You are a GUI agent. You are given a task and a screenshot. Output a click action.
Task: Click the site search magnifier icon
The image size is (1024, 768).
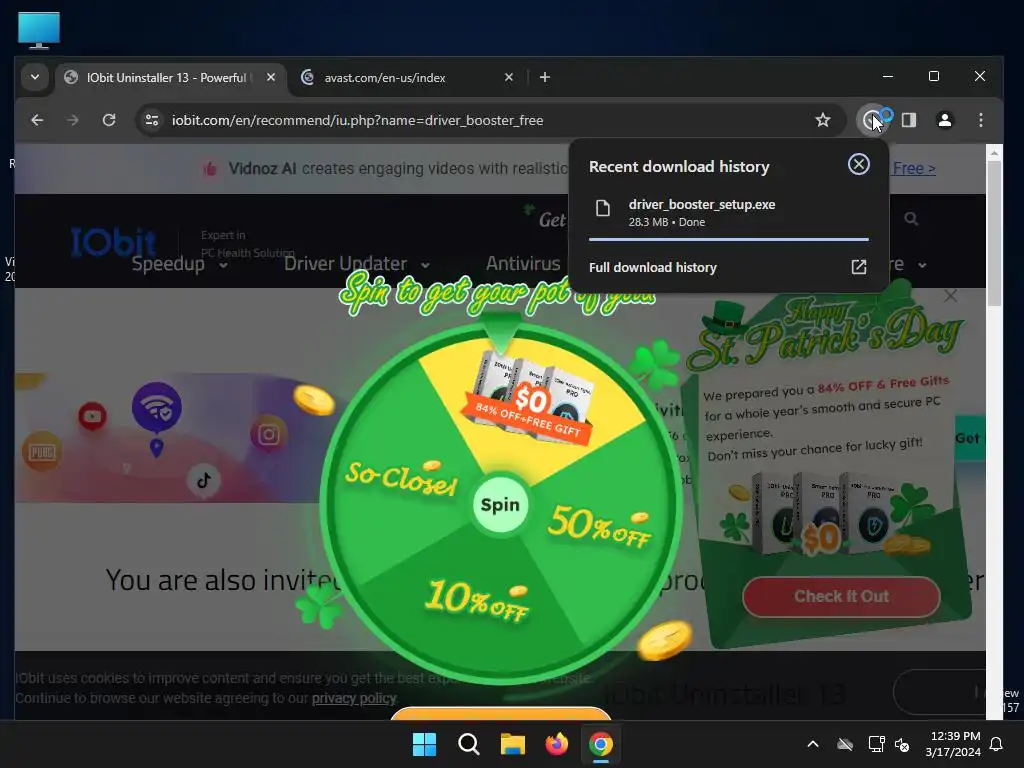911,219
